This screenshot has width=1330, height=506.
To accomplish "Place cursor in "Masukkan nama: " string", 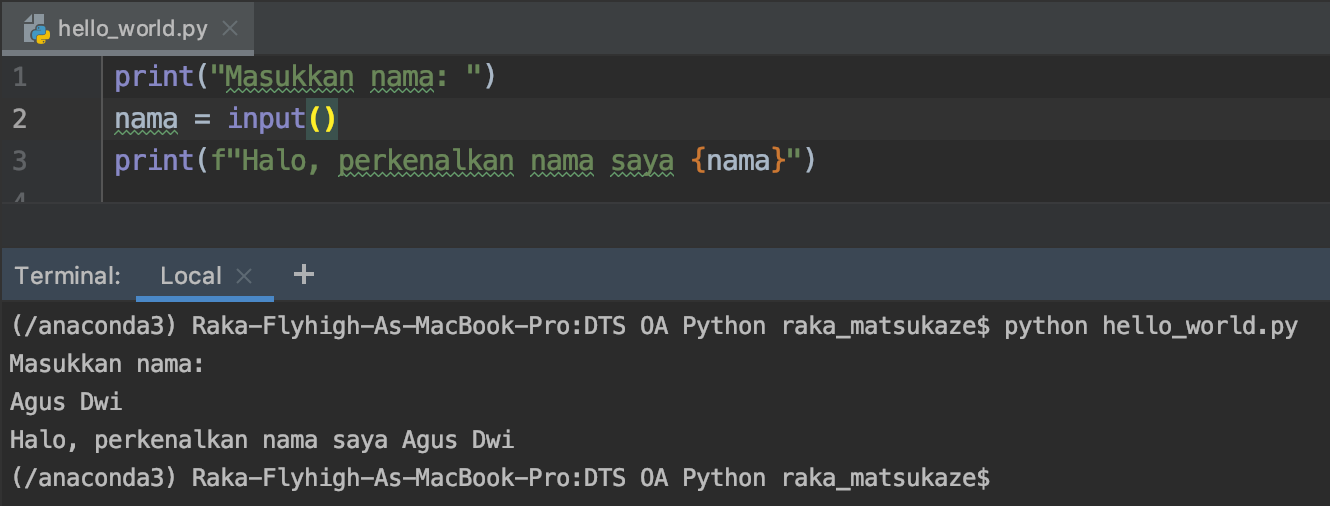I will point(347,76).
